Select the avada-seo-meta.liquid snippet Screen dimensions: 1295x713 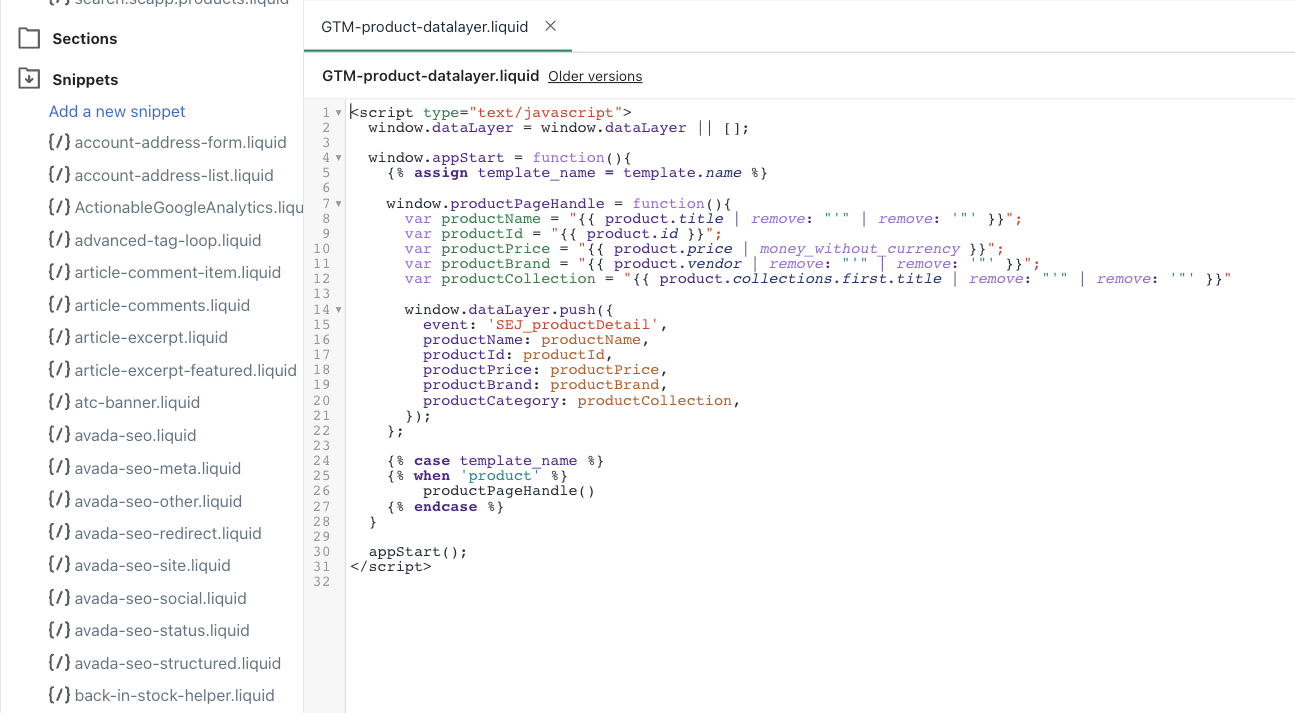(x=155, y=468)
